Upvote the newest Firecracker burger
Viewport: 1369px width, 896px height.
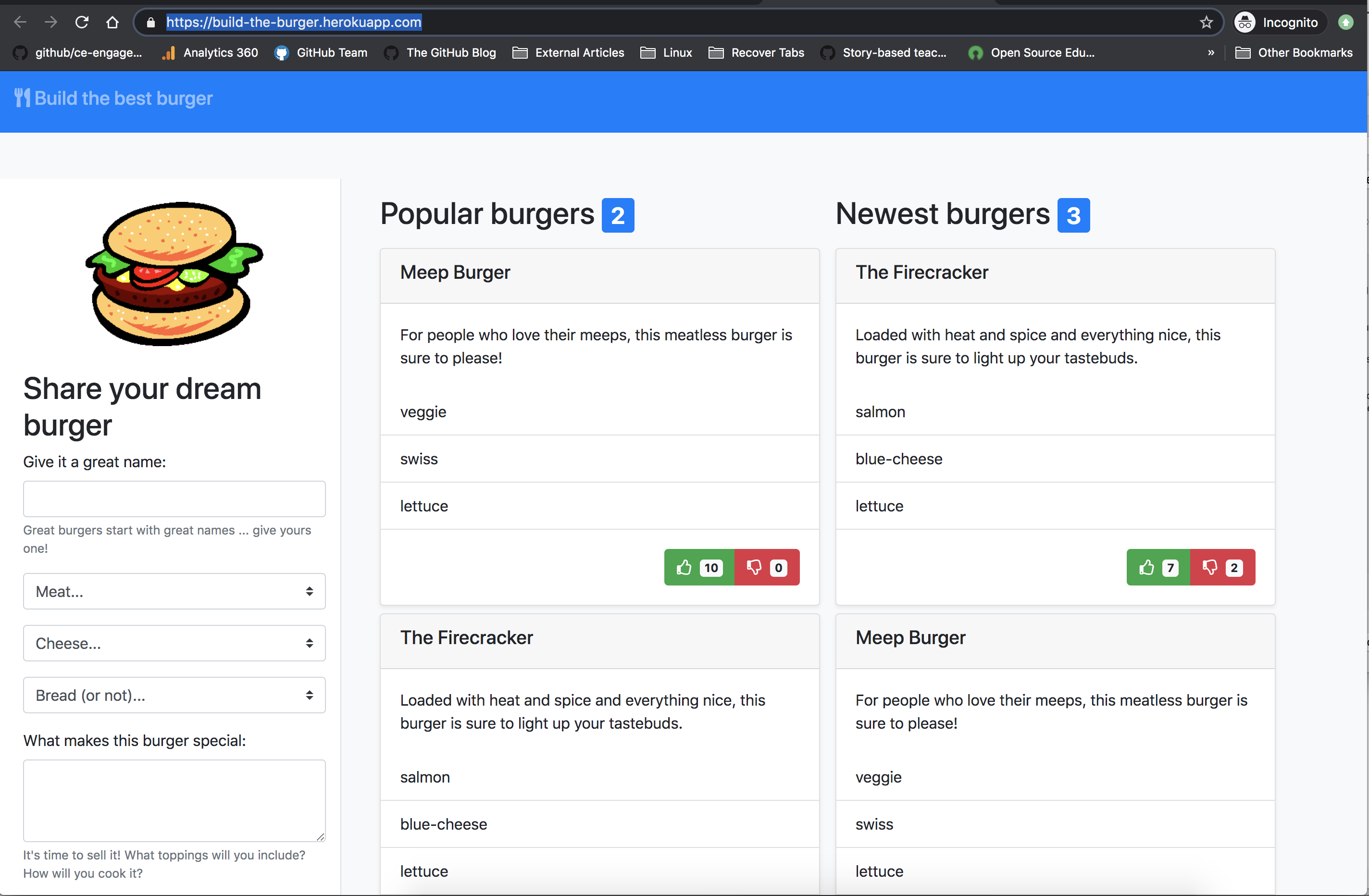1158,568
